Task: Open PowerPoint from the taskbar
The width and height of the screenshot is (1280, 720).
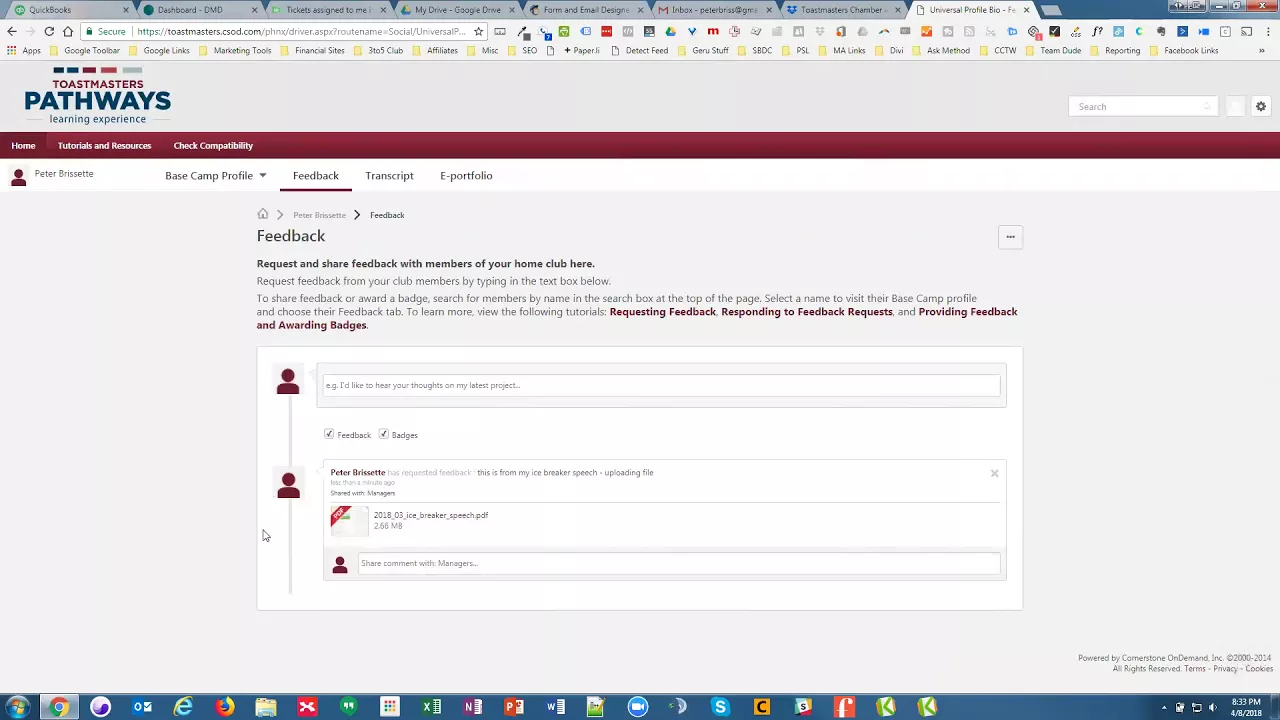Action: coord(513,707)
